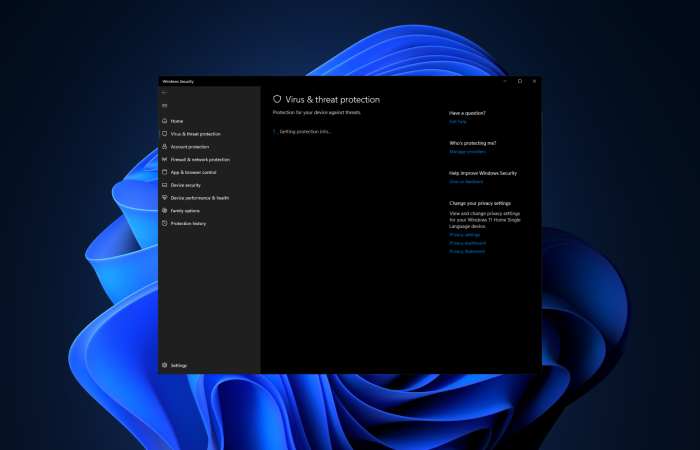The width and height of the screenshot is (700, 450).
Task: Open the Home page
Action: point(177,121)
